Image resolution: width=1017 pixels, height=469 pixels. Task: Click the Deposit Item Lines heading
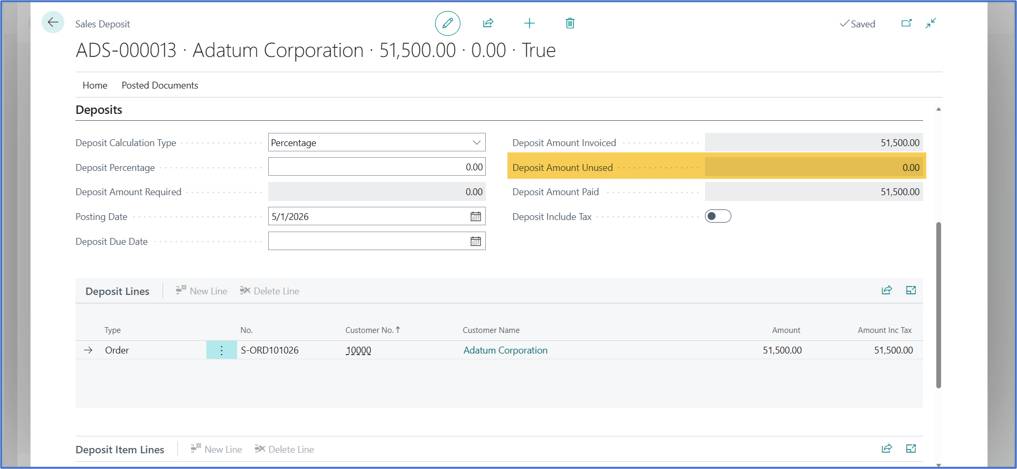pyautogui.click(x=120, y=449)
